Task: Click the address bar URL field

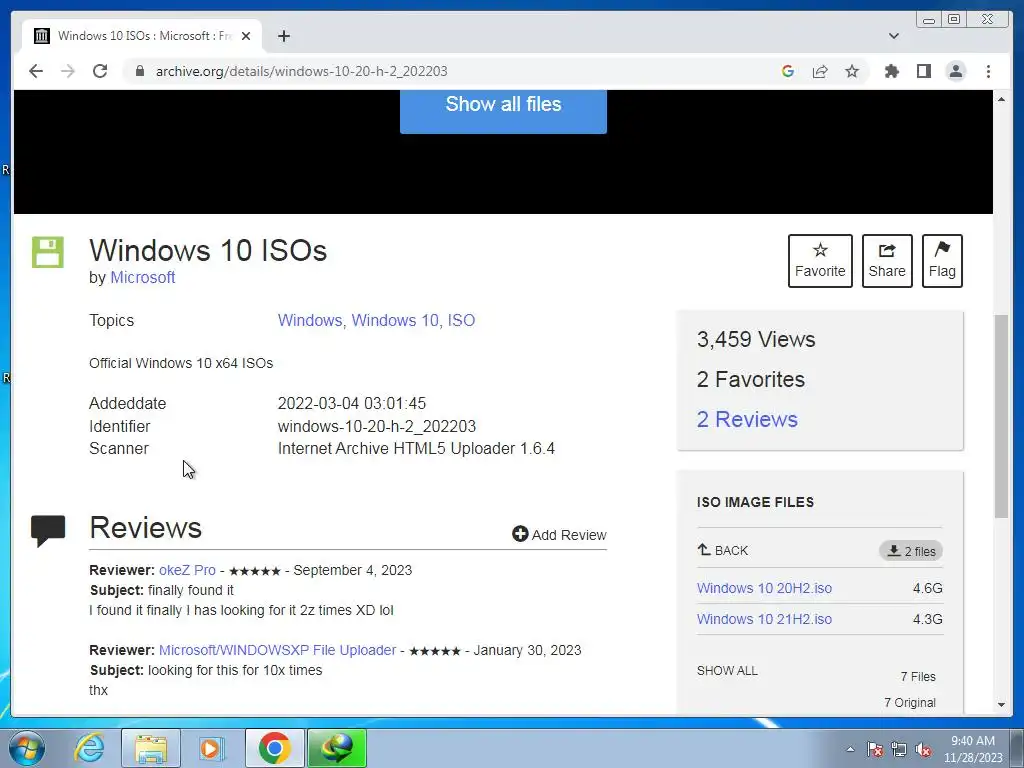Action: click(451, 71)
